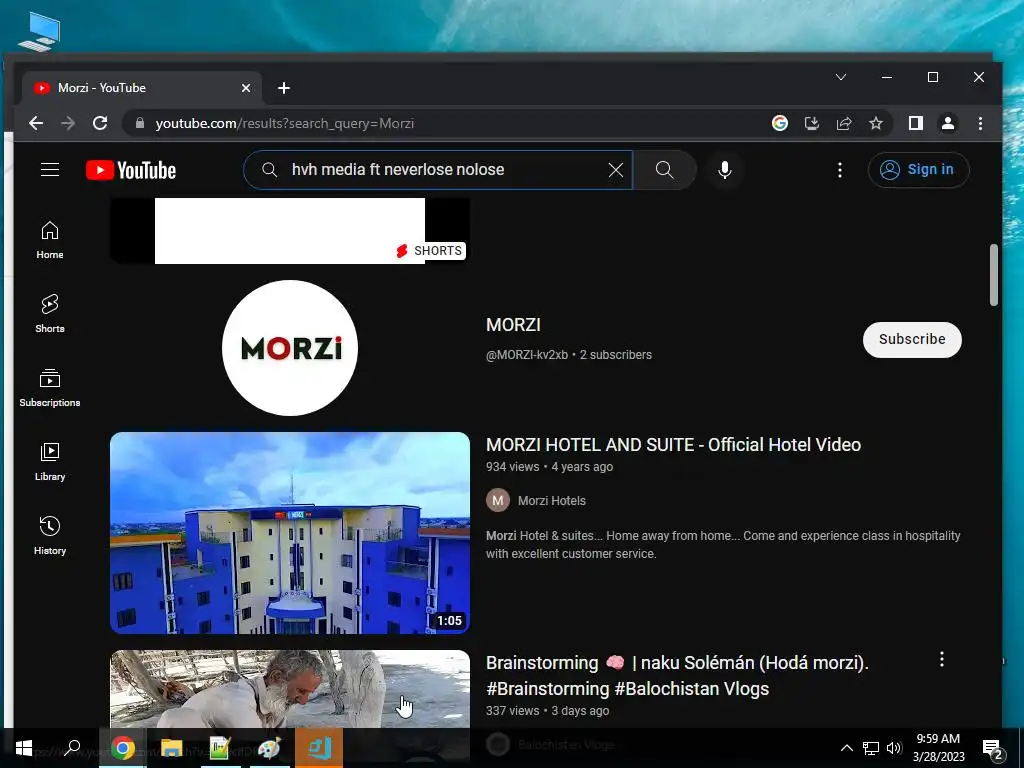Open notification center icon

[993, 749]
